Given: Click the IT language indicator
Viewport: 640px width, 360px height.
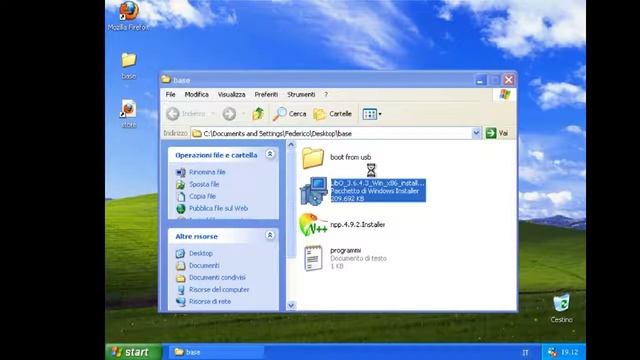Looking at the screenshot, I should click(x=525, y=352).
